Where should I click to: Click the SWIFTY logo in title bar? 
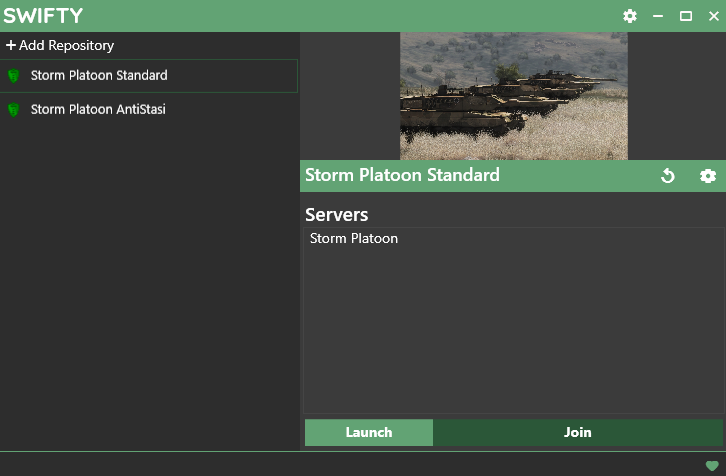[43, 16]
